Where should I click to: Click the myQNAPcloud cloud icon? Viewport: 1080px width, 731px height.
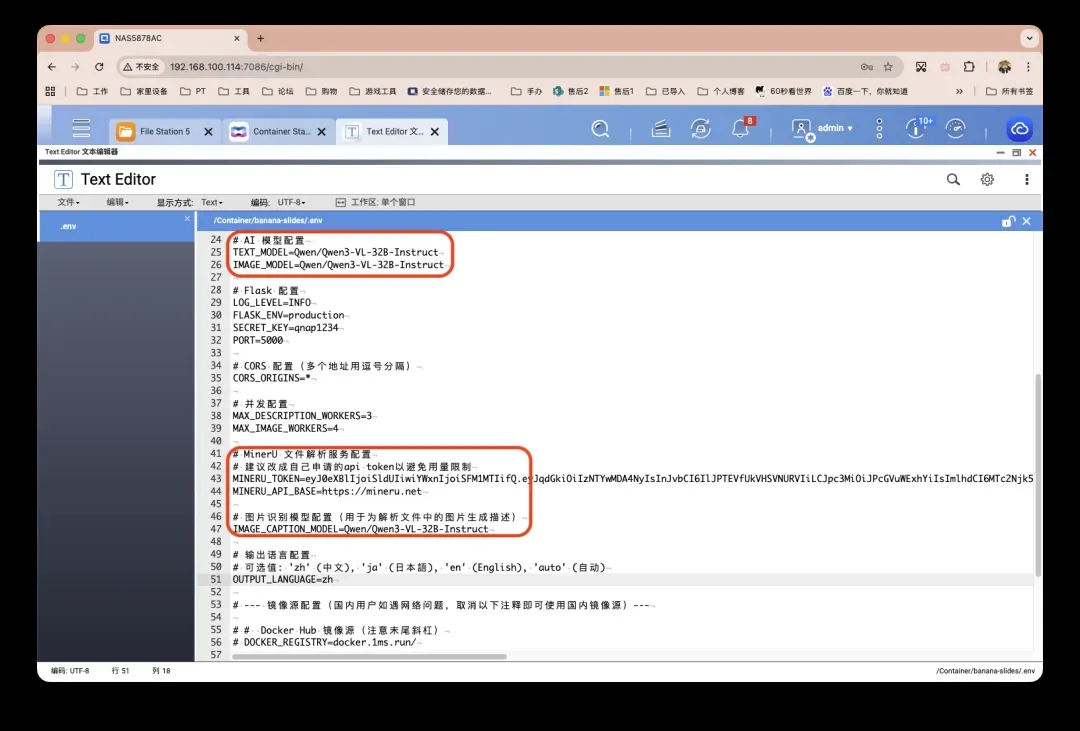coord(1019,130)
